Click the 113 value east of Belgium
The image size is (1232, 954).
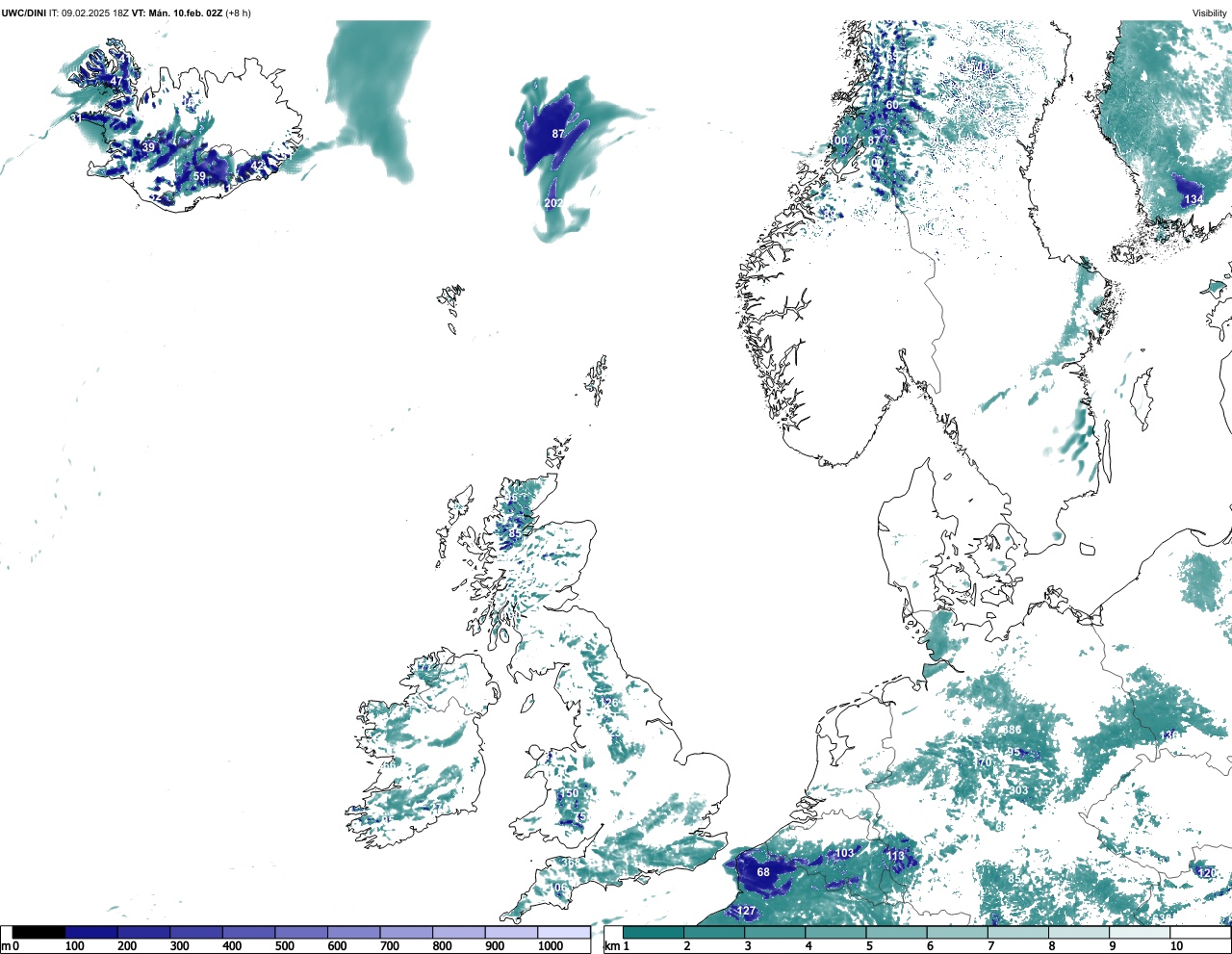point(896,856)
